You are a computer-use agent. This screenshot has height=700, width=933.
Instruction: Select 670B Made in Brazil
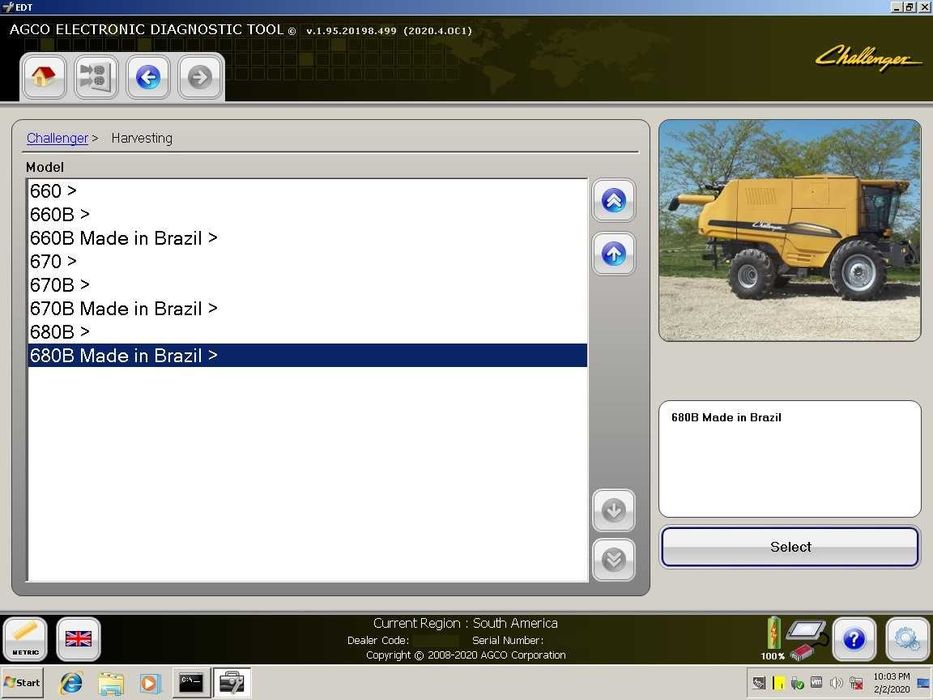pyautogui.click(x=307, y=308)
